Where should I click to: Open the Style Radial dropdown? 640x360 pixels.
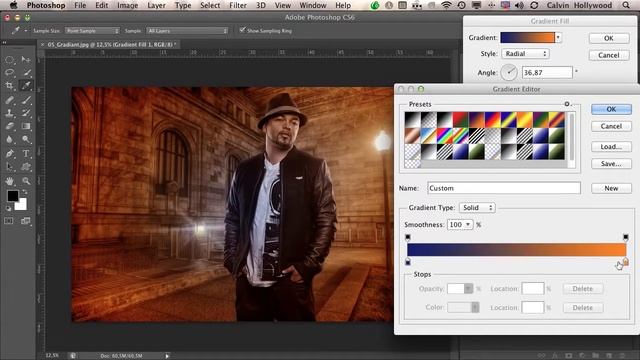(x=525, y=54)
